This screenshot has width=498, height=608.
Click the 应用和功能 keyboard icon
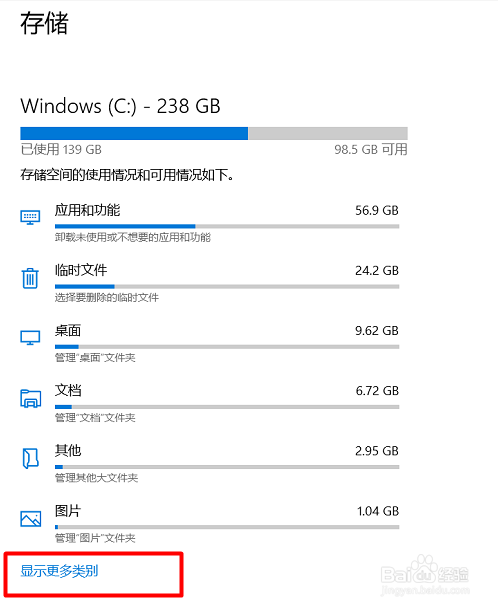[30, 217]
